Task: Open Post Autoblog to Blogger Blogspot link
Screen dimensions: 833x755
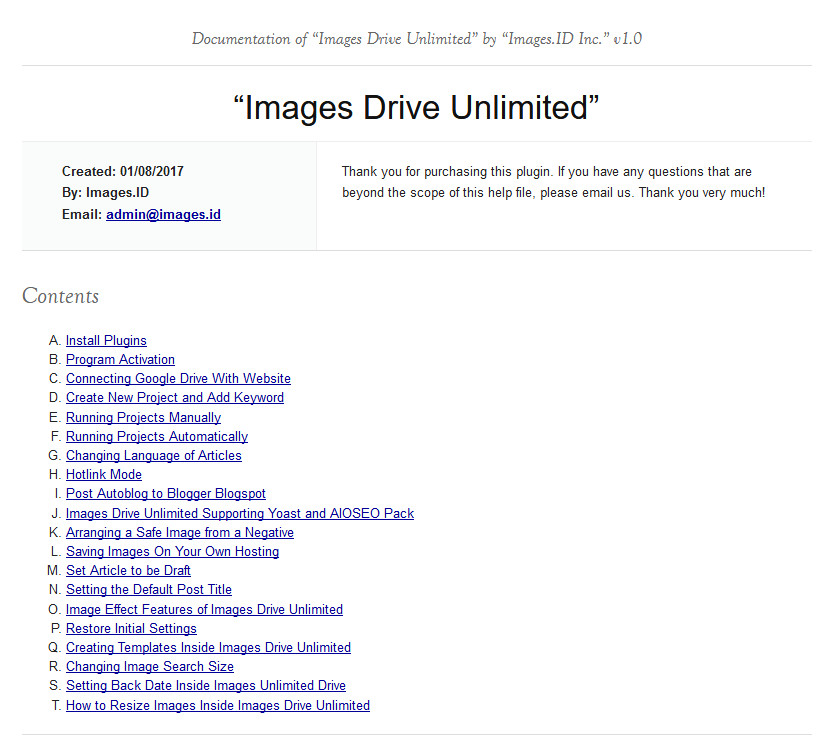Action: coord(166,494)
